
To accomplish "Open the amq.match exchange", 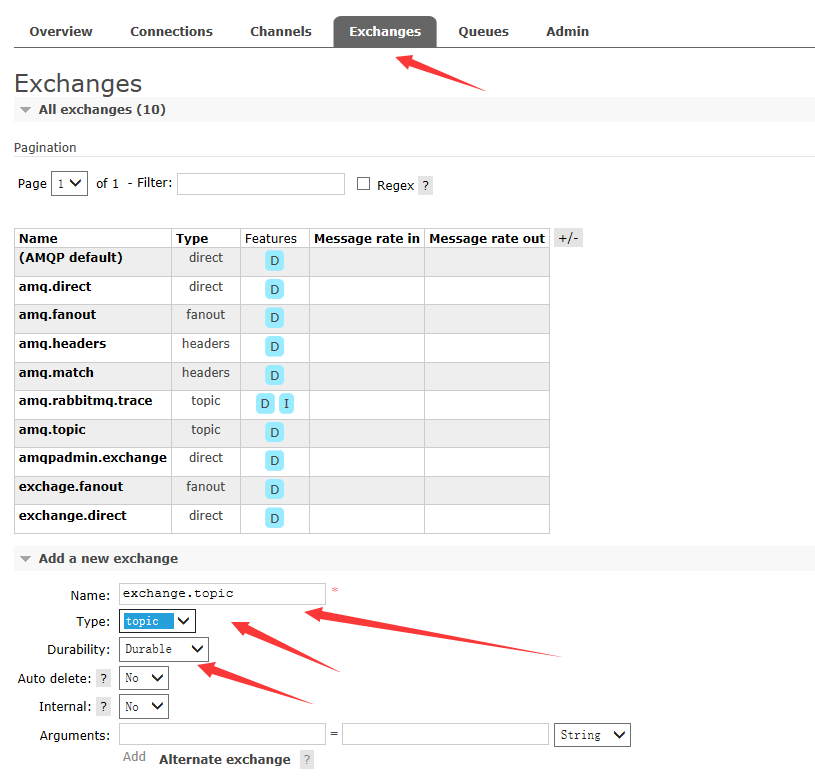I will [x=56, y=373].
